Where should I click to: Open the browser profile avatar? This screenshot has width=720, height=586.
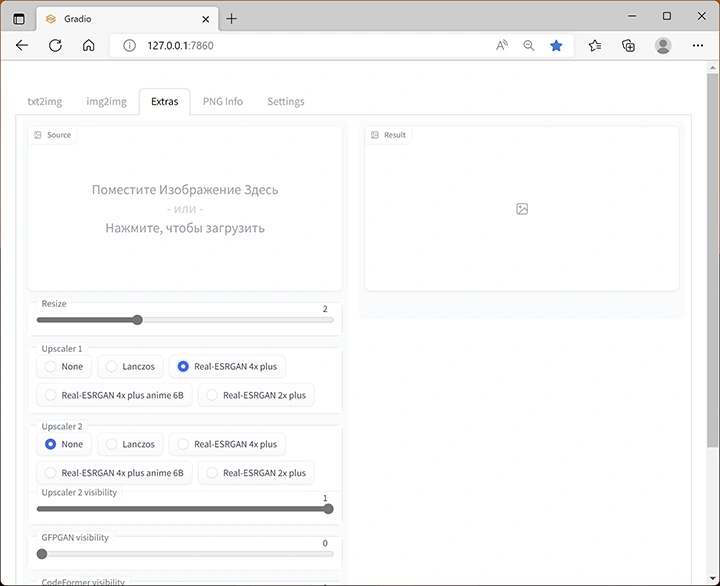coord(663,45)
